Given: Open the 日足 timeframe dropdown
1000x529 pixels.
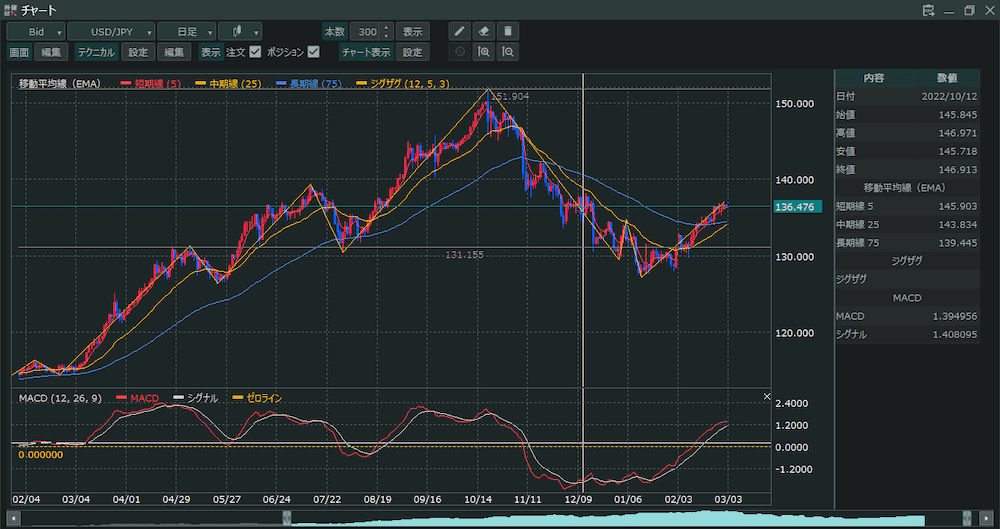Looking at the screenshot, I should click(x=187, y=31).
